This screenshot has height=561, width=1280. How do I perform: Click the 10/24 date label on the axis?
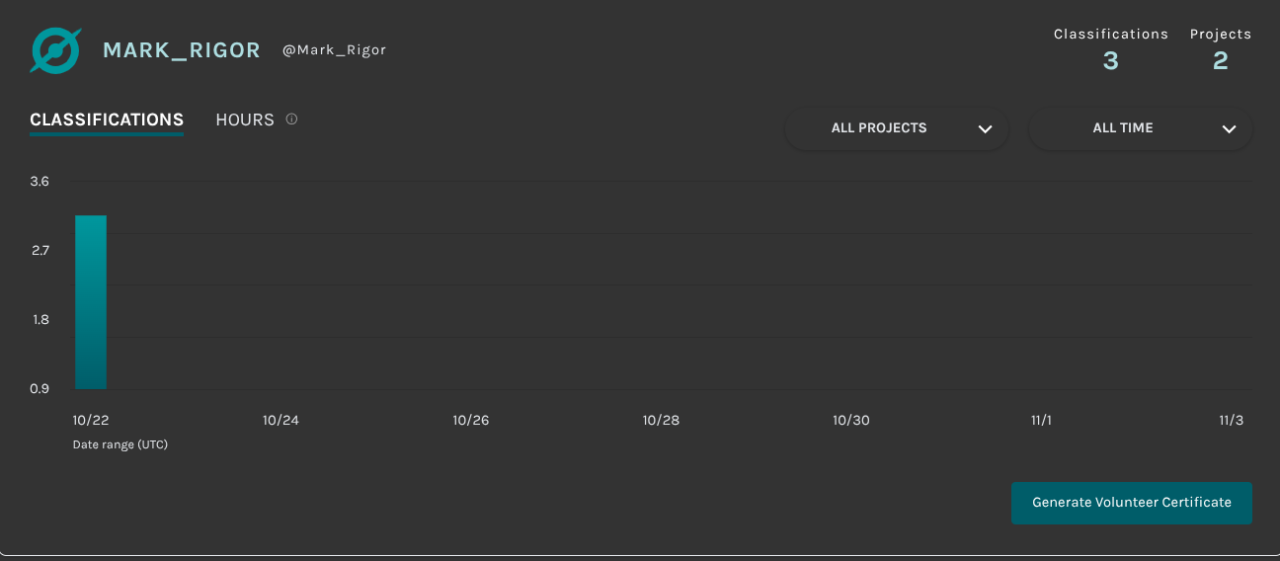tap(281, 420)
